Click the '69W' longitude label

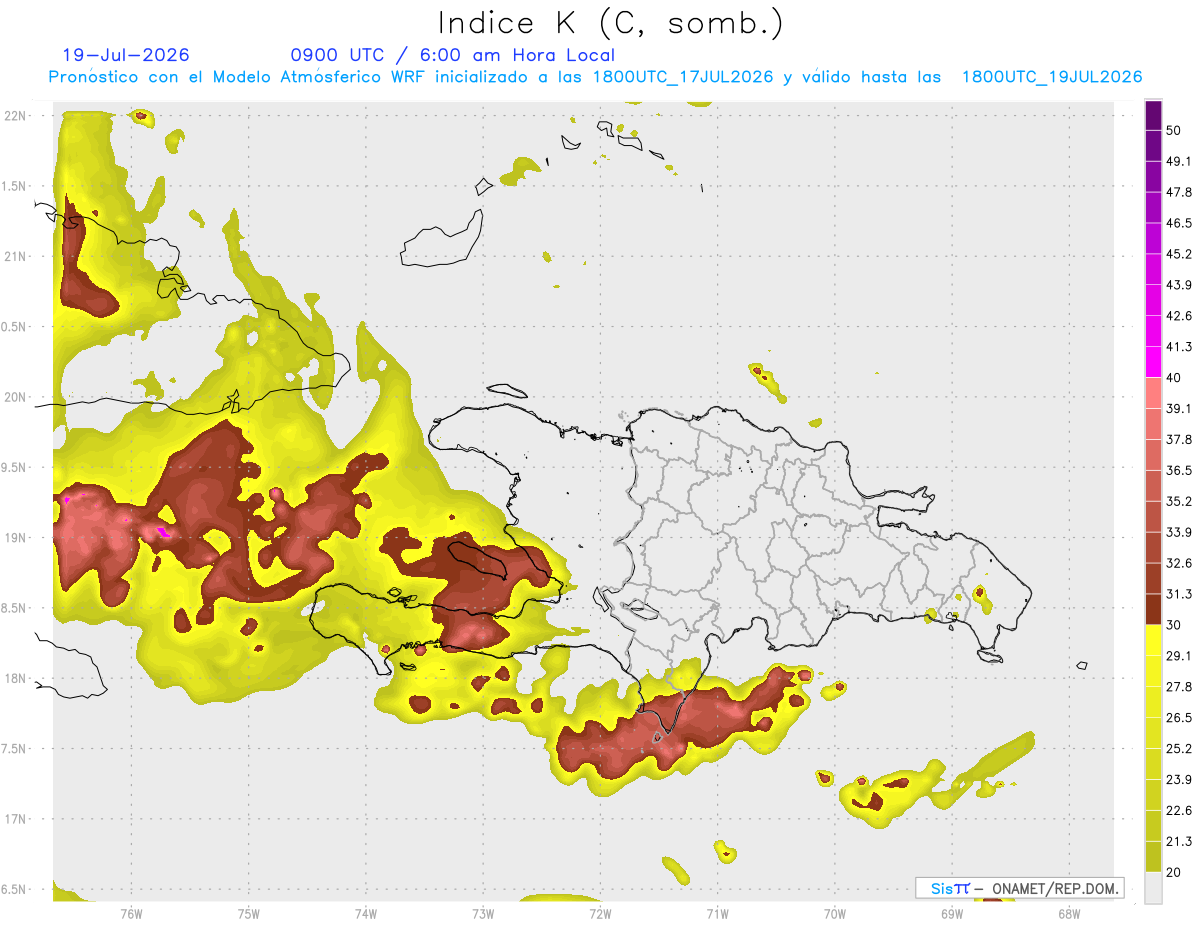click(x=952, y=913)
